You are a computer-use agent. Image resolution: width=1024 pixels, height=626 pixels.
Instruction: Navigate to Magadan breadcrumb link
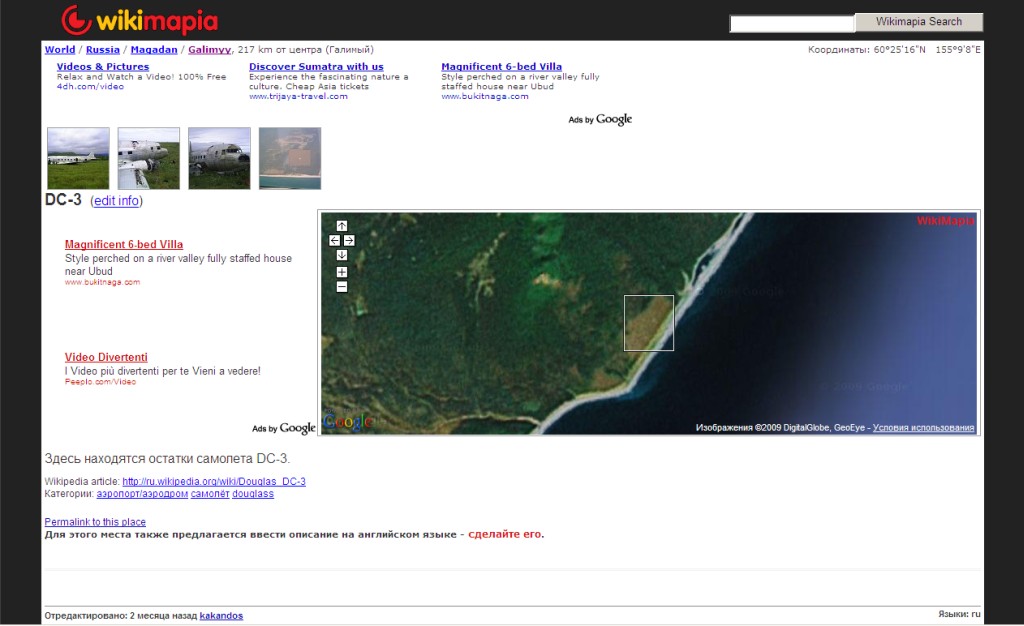(153, 49)
